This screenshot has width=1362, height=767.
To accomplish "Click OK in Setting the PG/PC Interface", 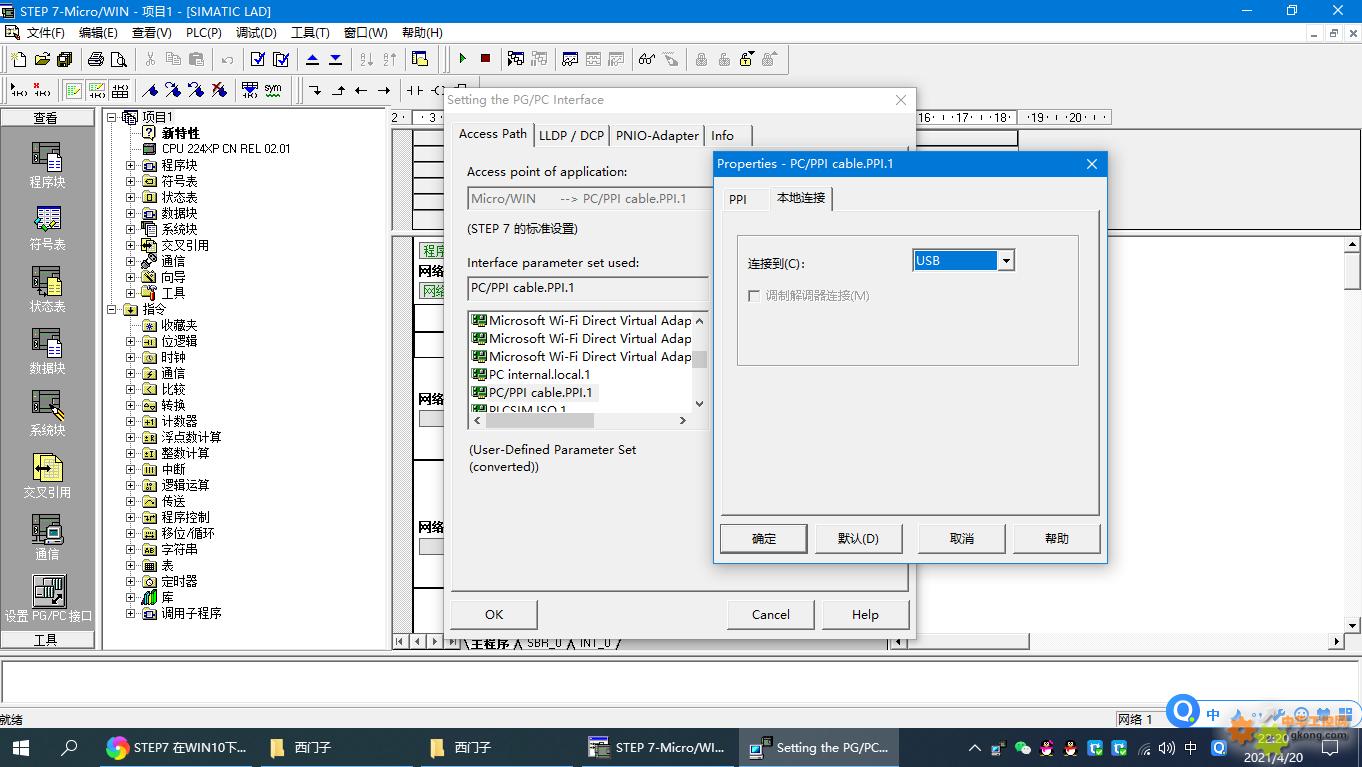I will click(494, 614).
